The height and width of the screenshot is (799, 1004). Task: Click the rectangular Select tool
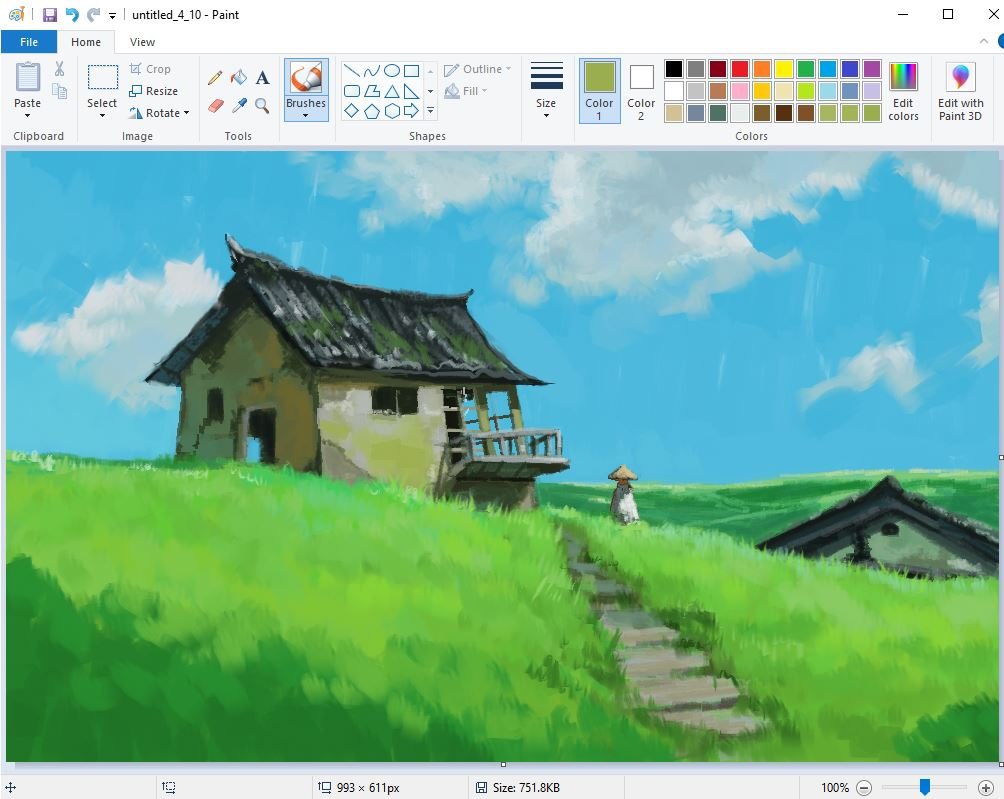(x=102, y=77)
